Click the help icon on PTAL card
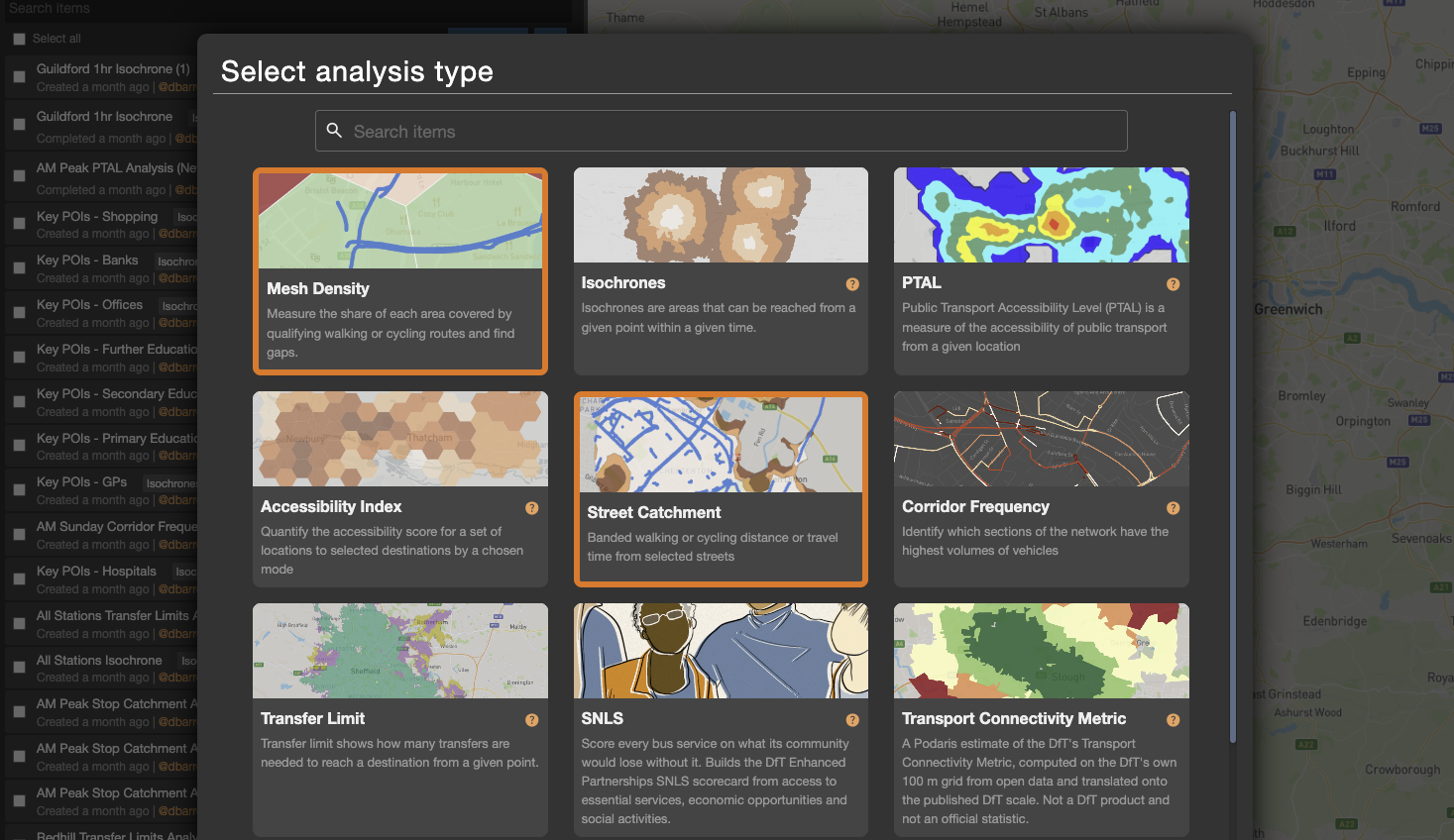This screenshot has width=1454, height=840. (x=1174, y=284)
